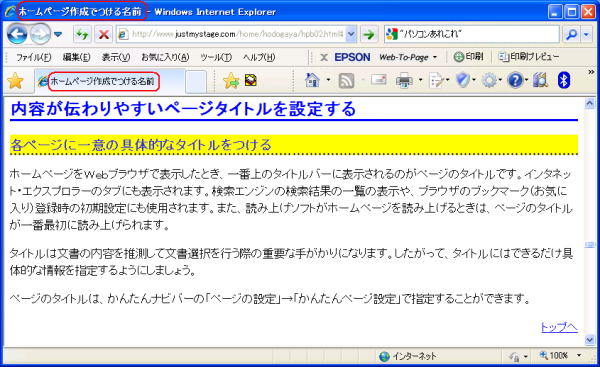This screenshot has width=600, height=367.
Task: Click the Forward arrow button
Action: 40,34
